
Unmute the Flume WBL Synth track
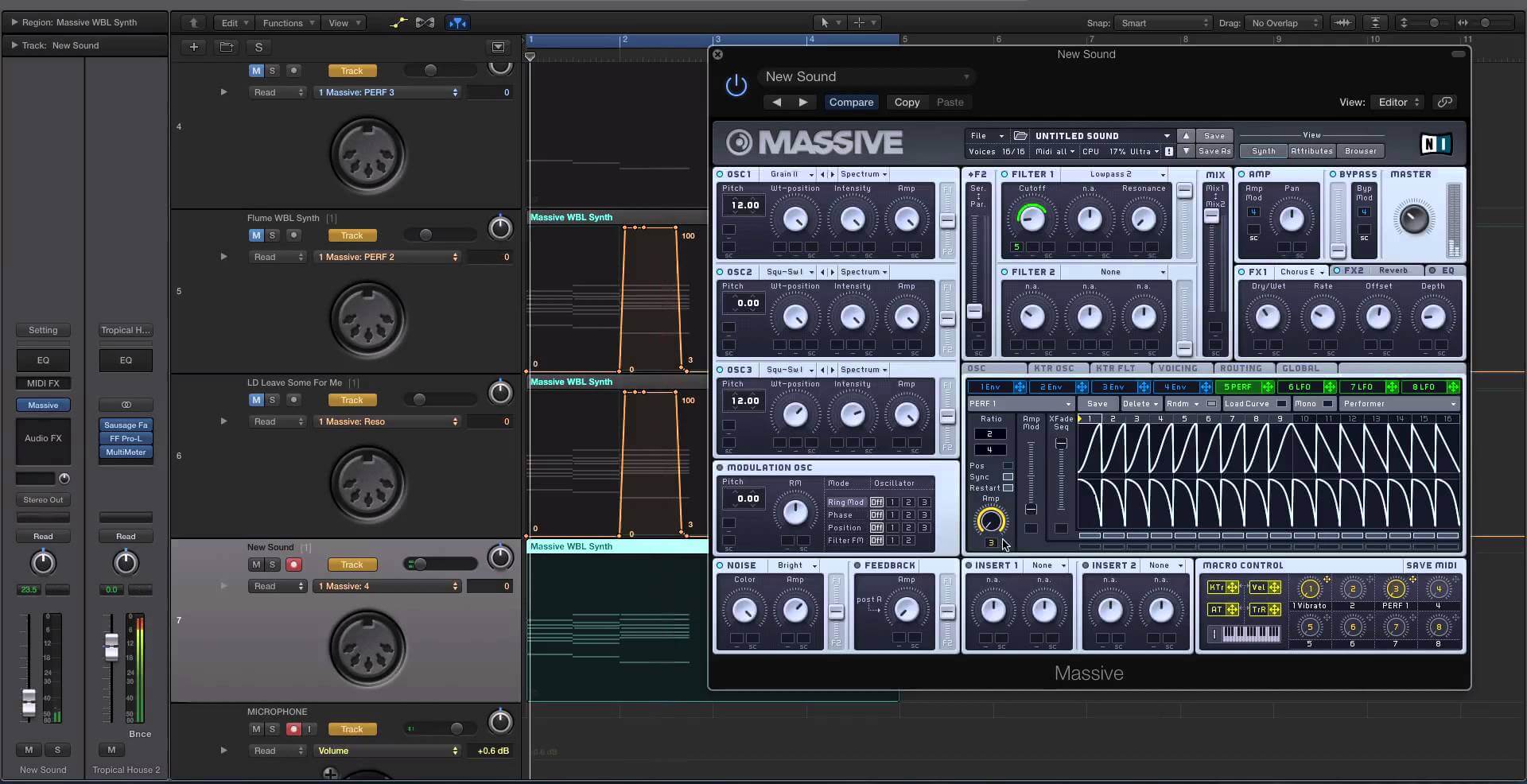[256, 235]
